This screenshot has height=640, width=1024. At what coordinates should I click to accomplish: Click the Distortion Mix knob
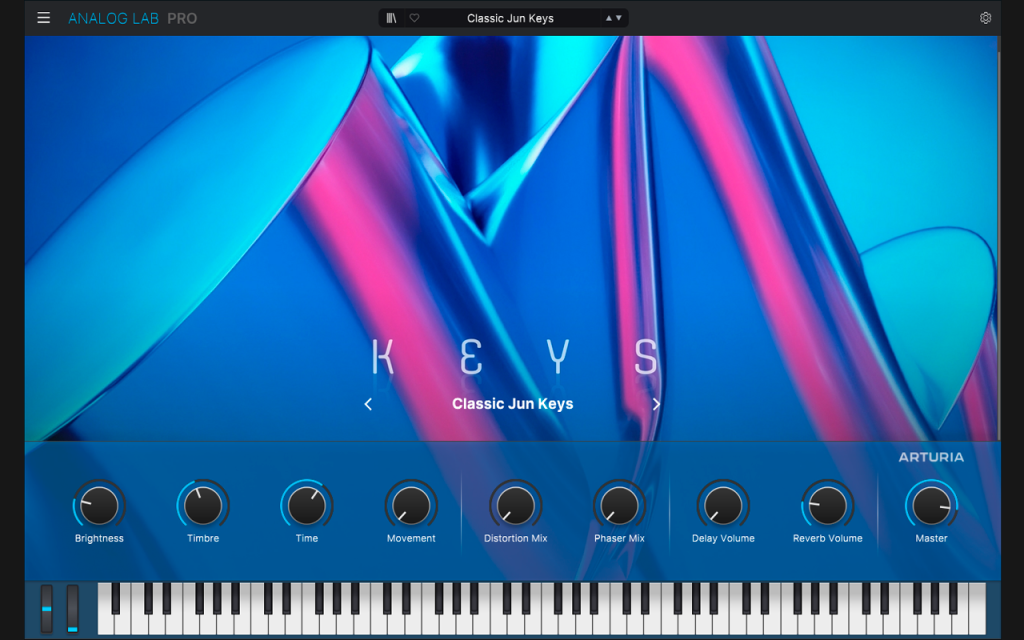pos(515,505)
